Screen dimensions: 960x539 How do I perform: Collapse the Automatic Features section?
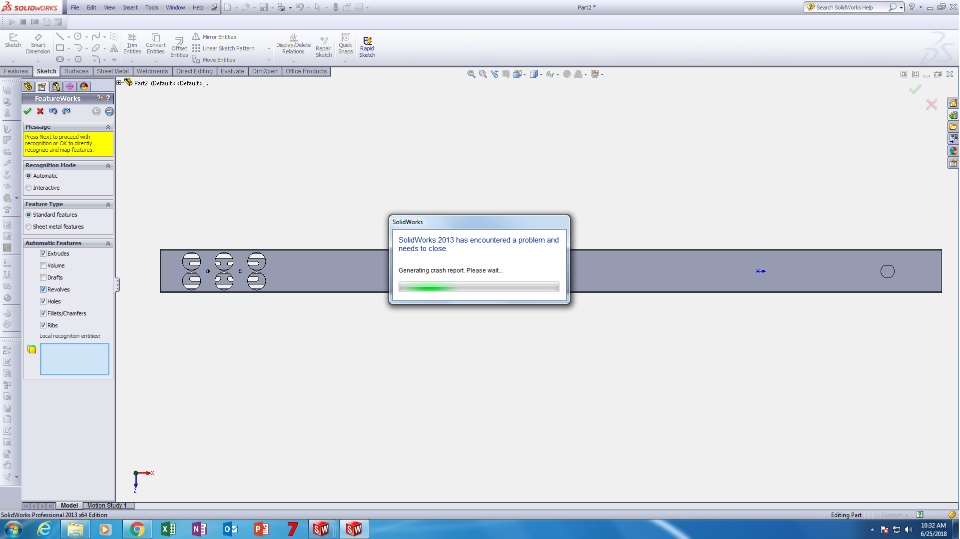click(x=108, y=244)
